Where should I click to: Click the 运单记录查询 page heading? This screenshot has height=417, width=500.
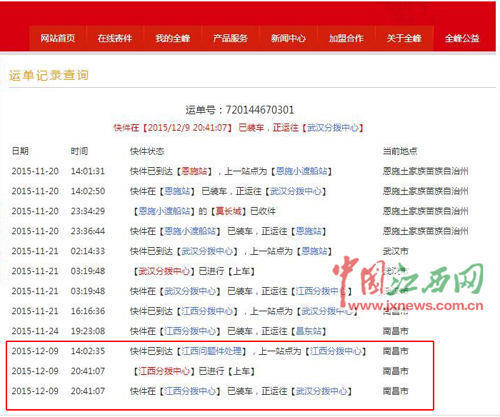[x=49, y=75]
